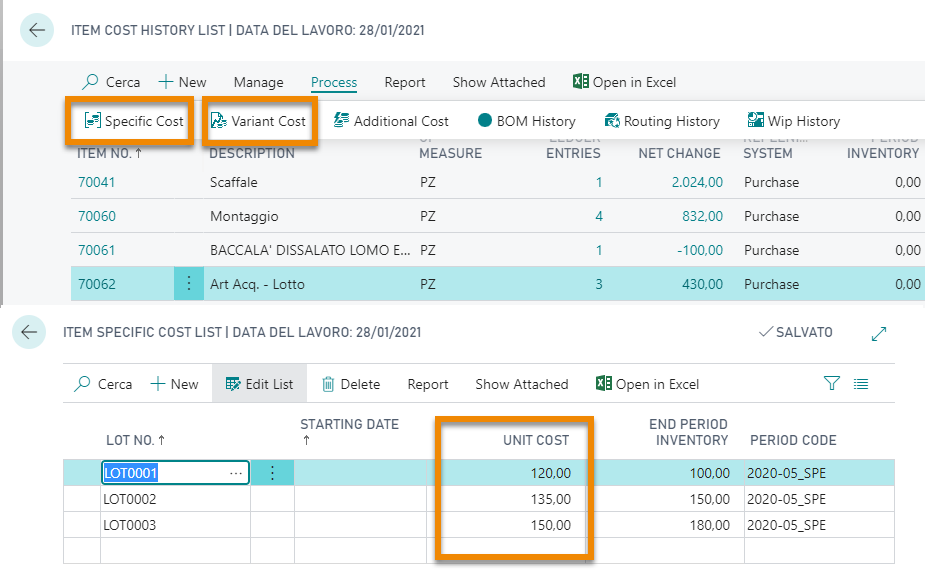Image resolution: width=925 pixels, height=575 pixels.
Task: Open net change -100,00 value
Action: click(700, 250)
